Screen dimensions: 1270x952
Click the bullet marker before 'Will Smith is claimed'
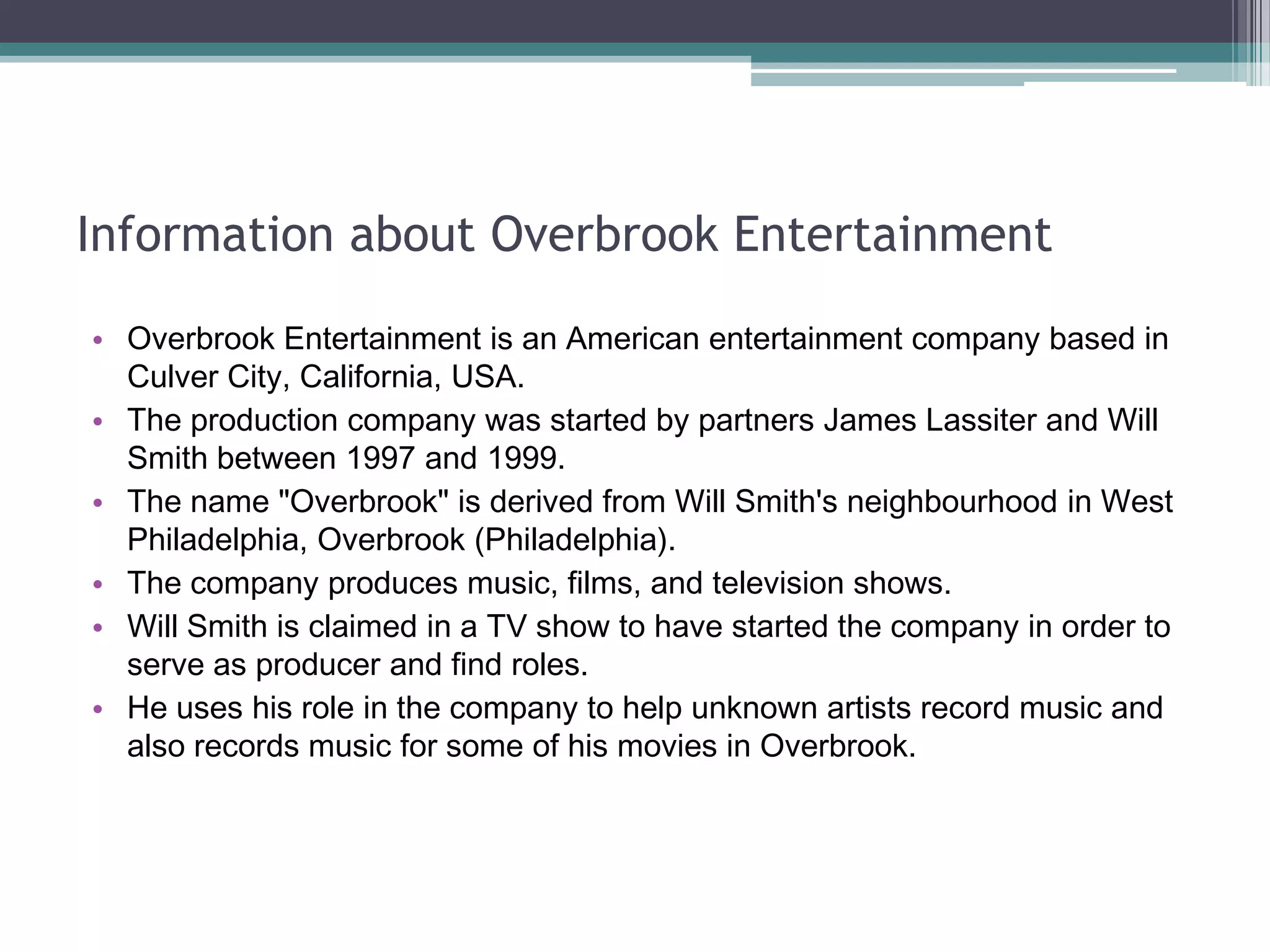tap(97, 628)
